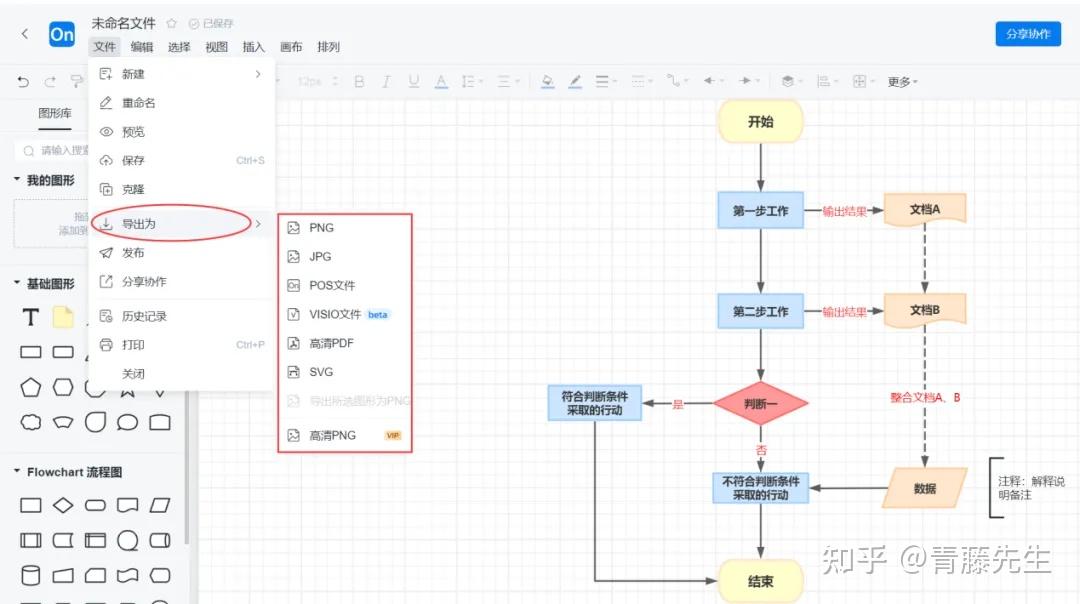Export as PNG
1080x604 pixels.
coord(345,228)
